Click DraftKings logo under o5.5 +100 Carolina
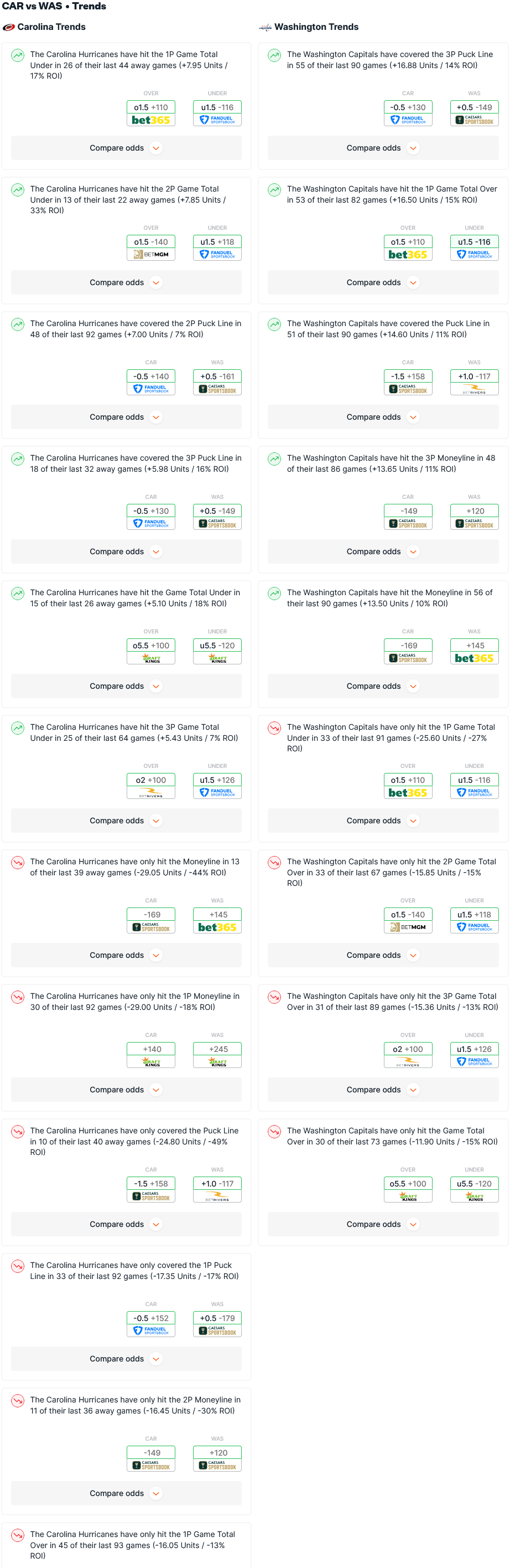510x1568 pixels. pos(151,659)
